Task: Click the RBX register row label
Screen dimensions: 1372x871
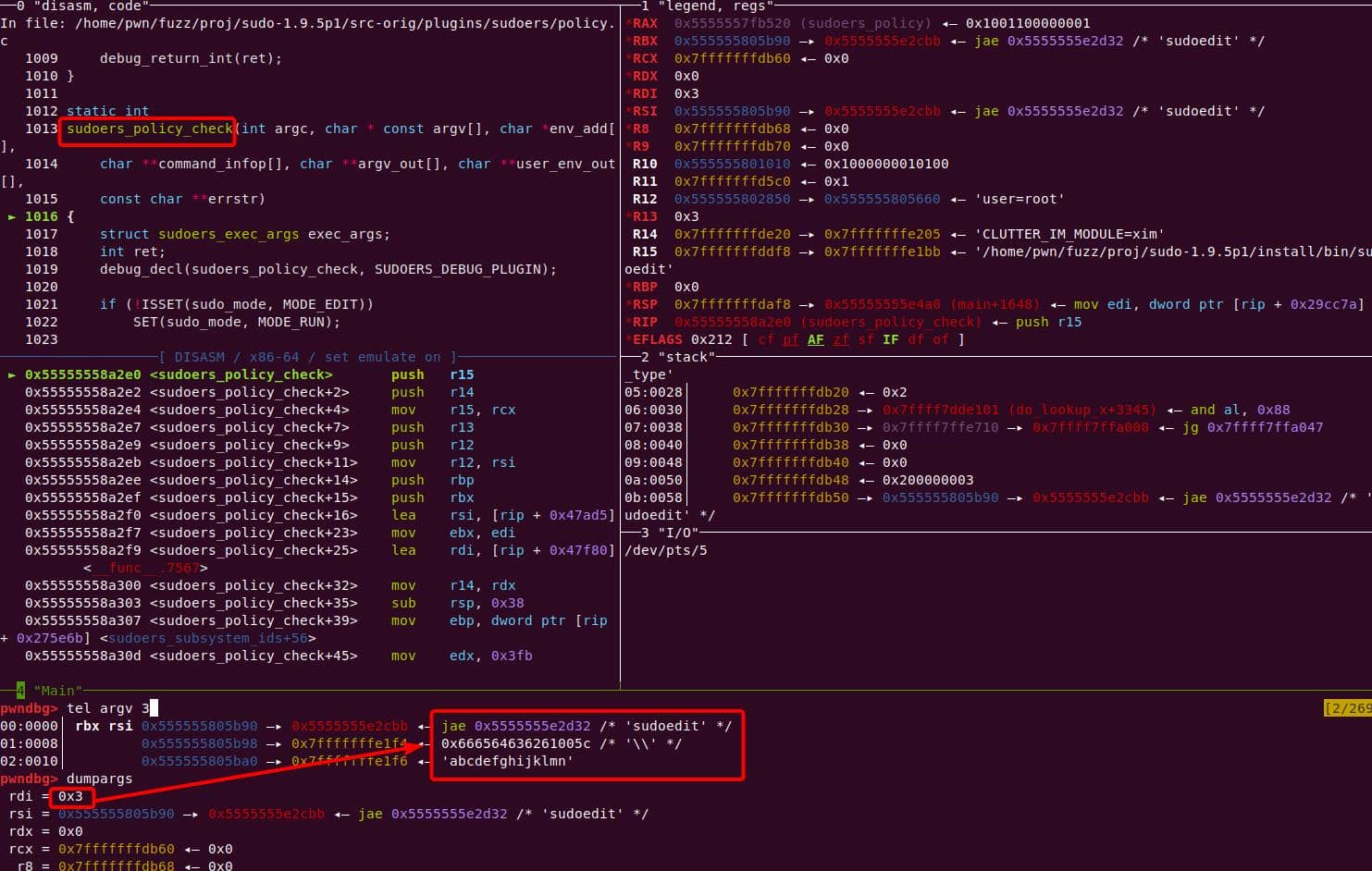Action: tap(645, 41)
